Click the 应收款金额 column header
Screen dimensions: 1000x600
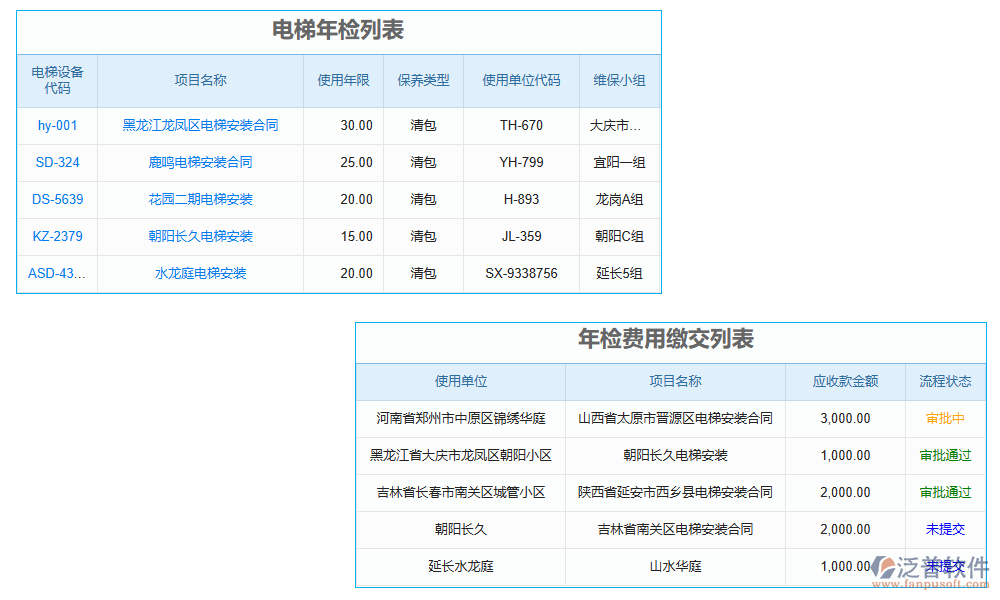pyautogui.click(x=846, y=382)
